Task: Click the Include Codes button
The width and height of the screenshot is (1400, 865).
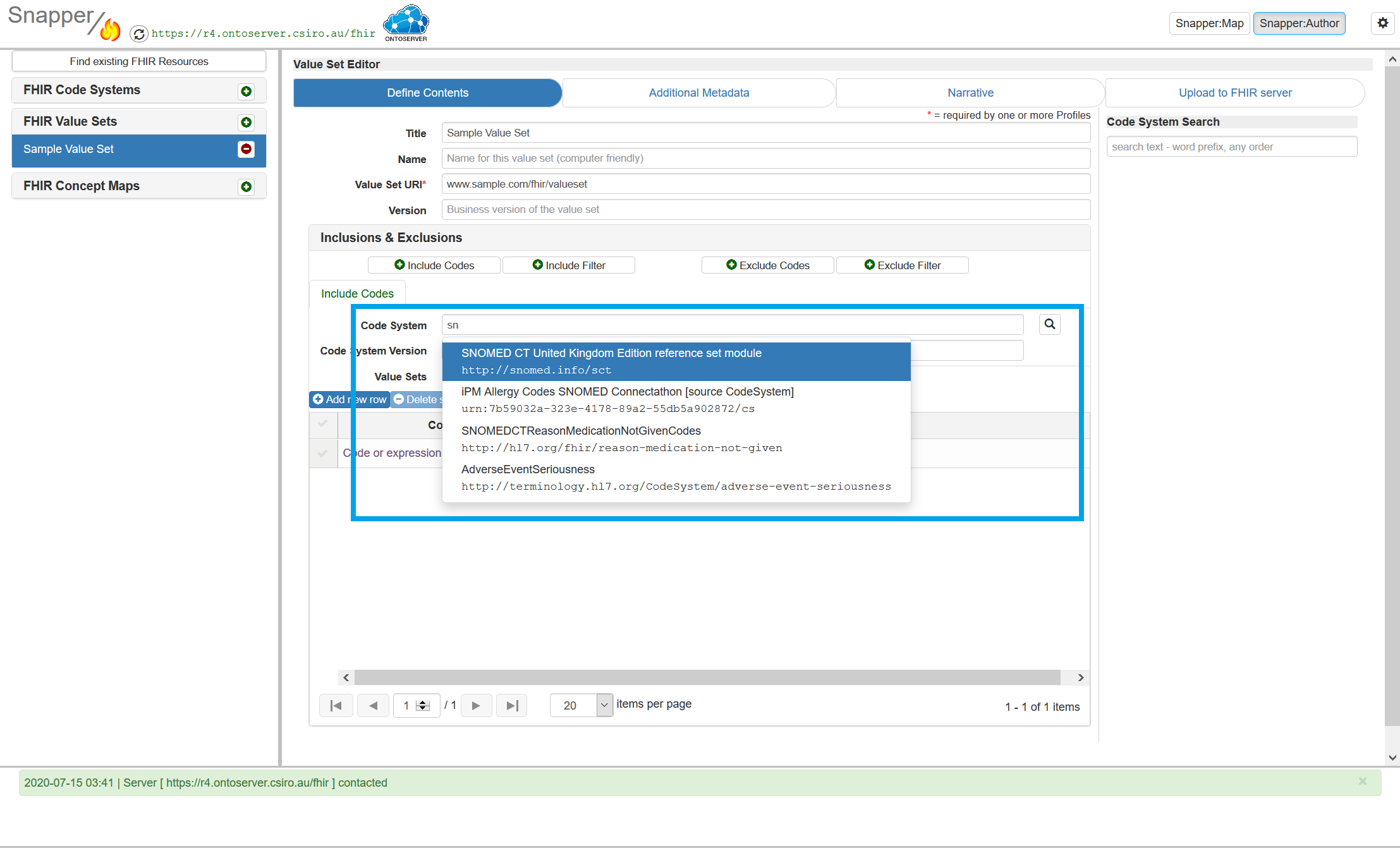Action: [434, 265]
